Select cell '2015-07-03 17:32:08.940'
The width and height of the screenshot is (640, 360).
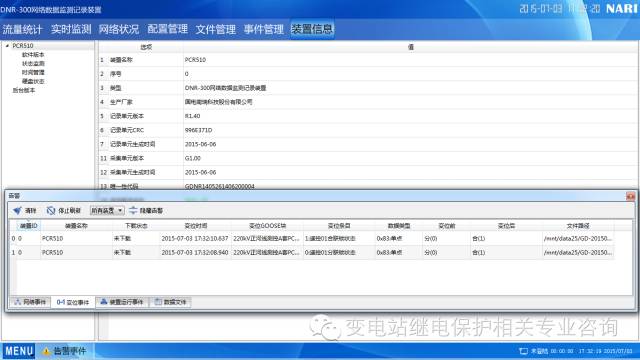click(195, 253)
